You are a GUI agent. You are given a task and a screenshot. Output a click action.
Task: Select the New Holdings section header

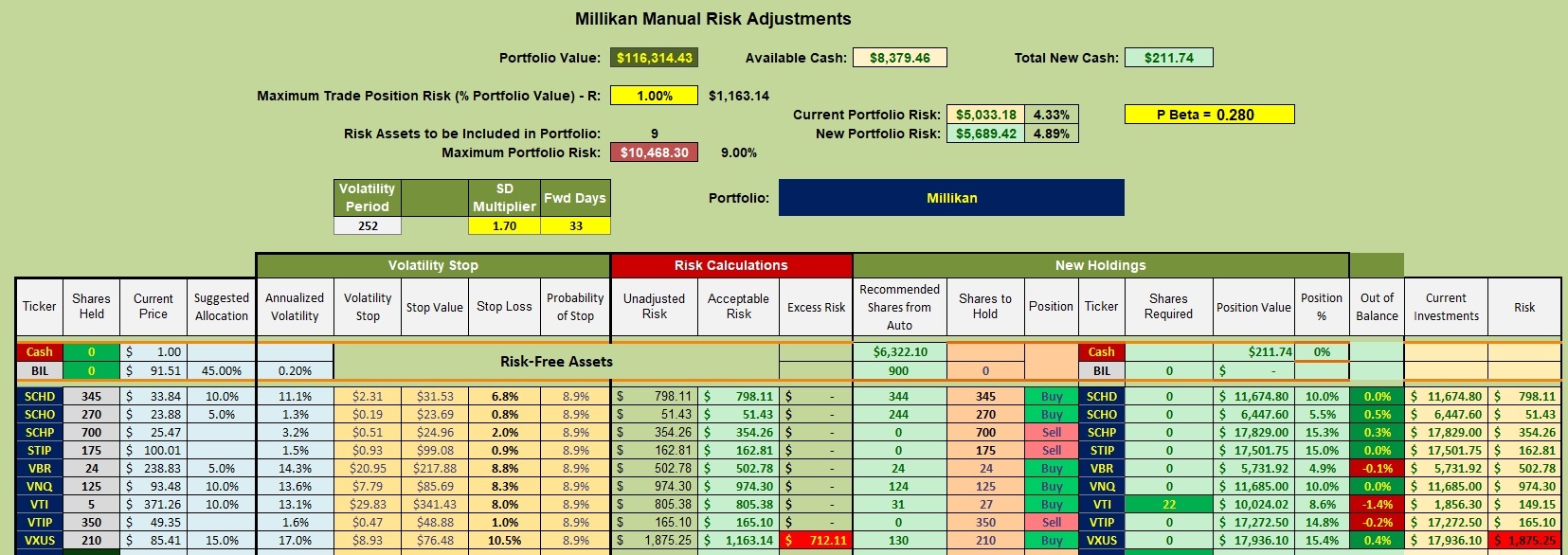(1101, 265)
